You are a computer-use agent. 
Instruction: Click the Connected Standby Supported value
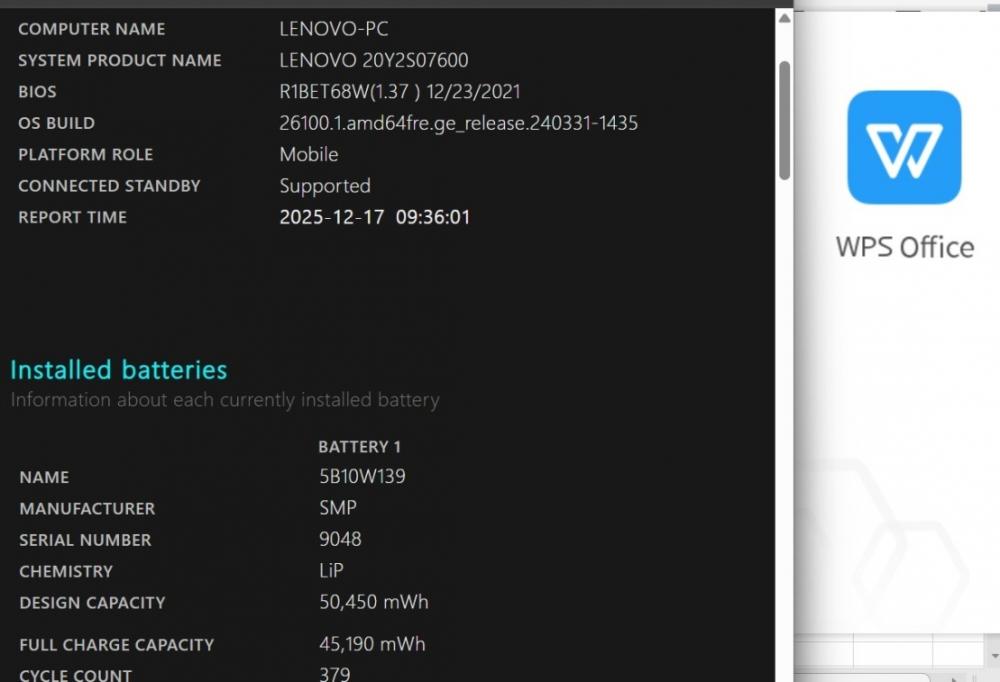pyautogui.click(x=325, y=186)
